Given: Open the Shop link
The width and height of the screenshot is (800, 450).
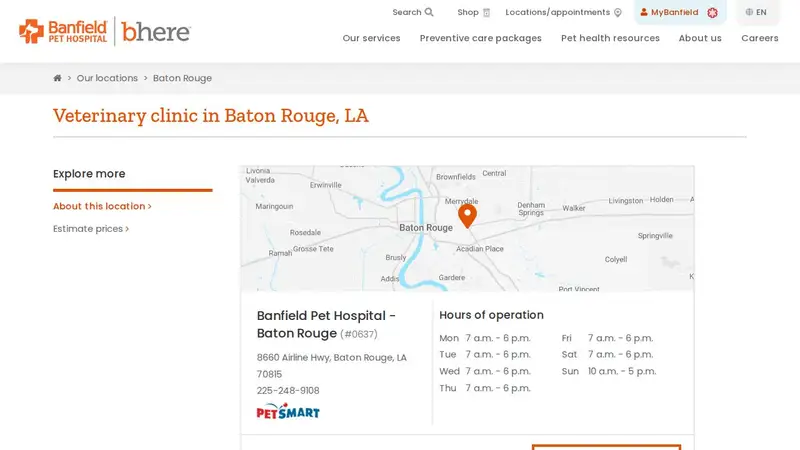Looking at the screenshot, I should [467, 12].
